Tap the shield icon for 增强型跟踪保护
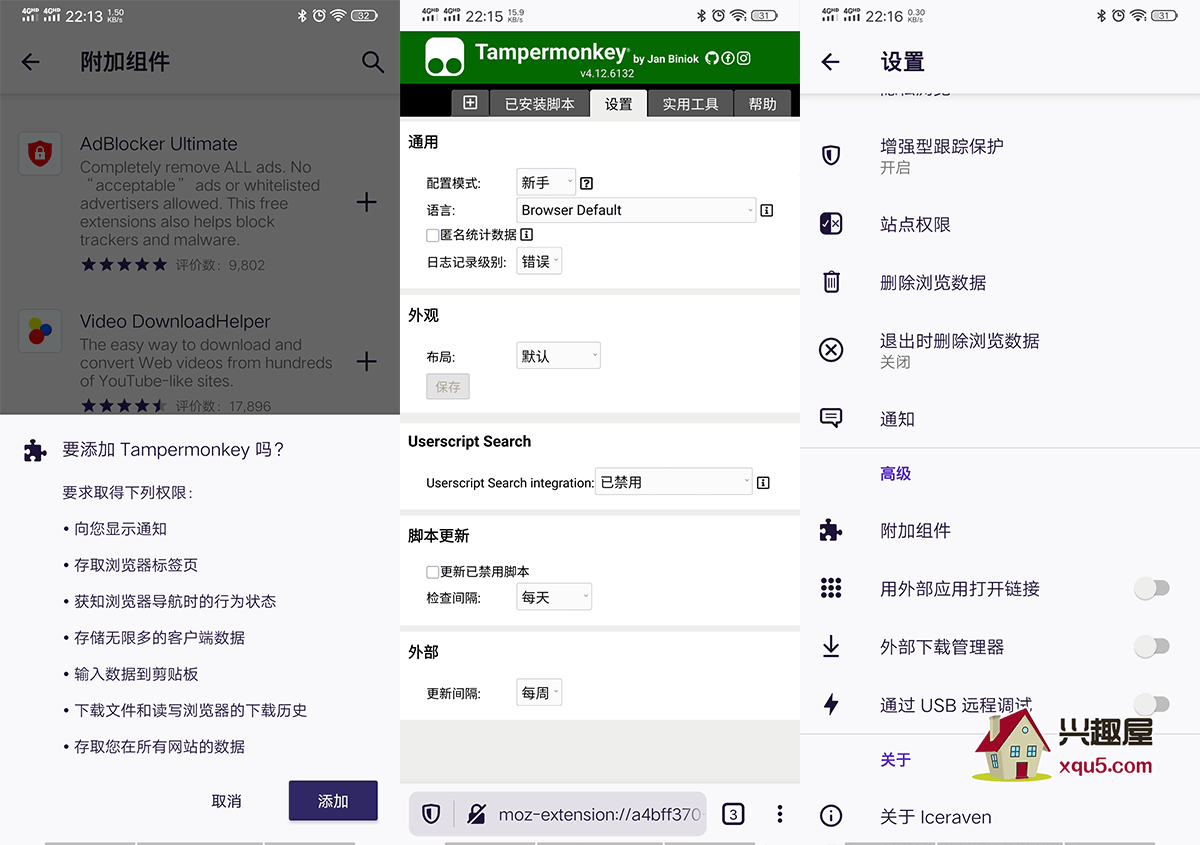Image resolution: width=1200 pixels, height=845 pixels. click(x=831, y=155)
